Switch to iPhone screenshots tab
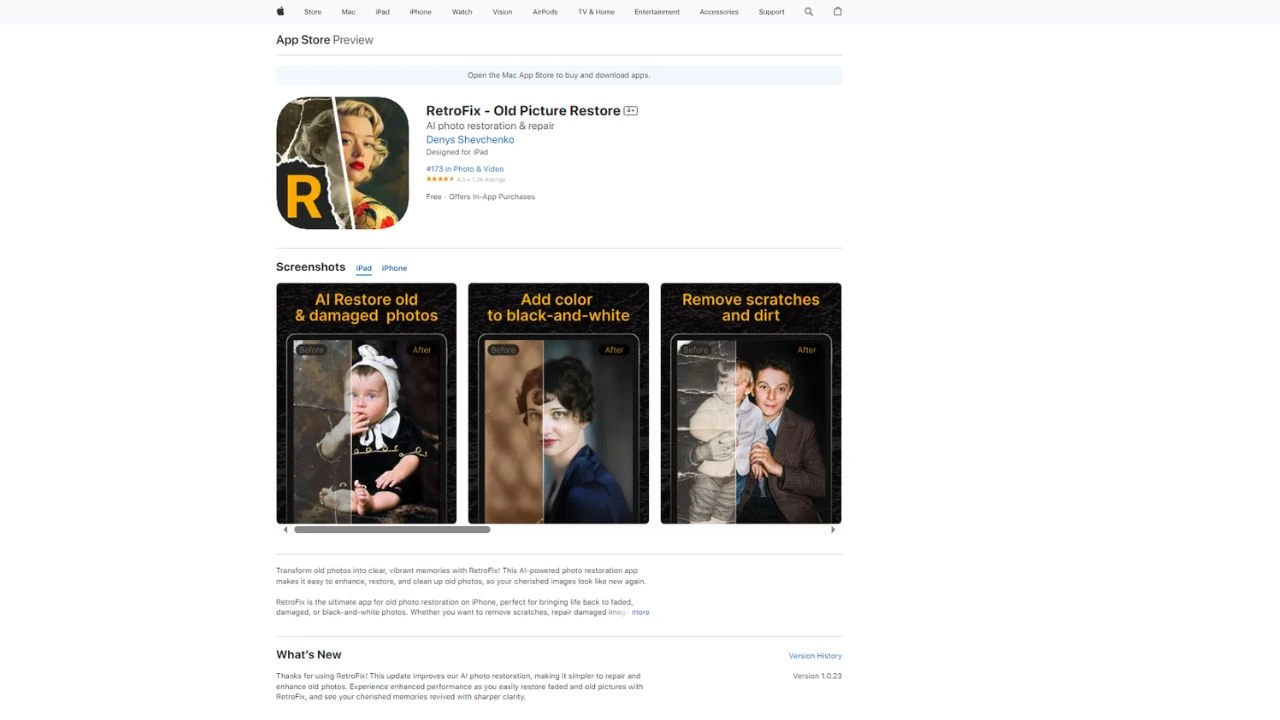Image resolution: width=1280 pixels, height=720 pixels. 394,268
